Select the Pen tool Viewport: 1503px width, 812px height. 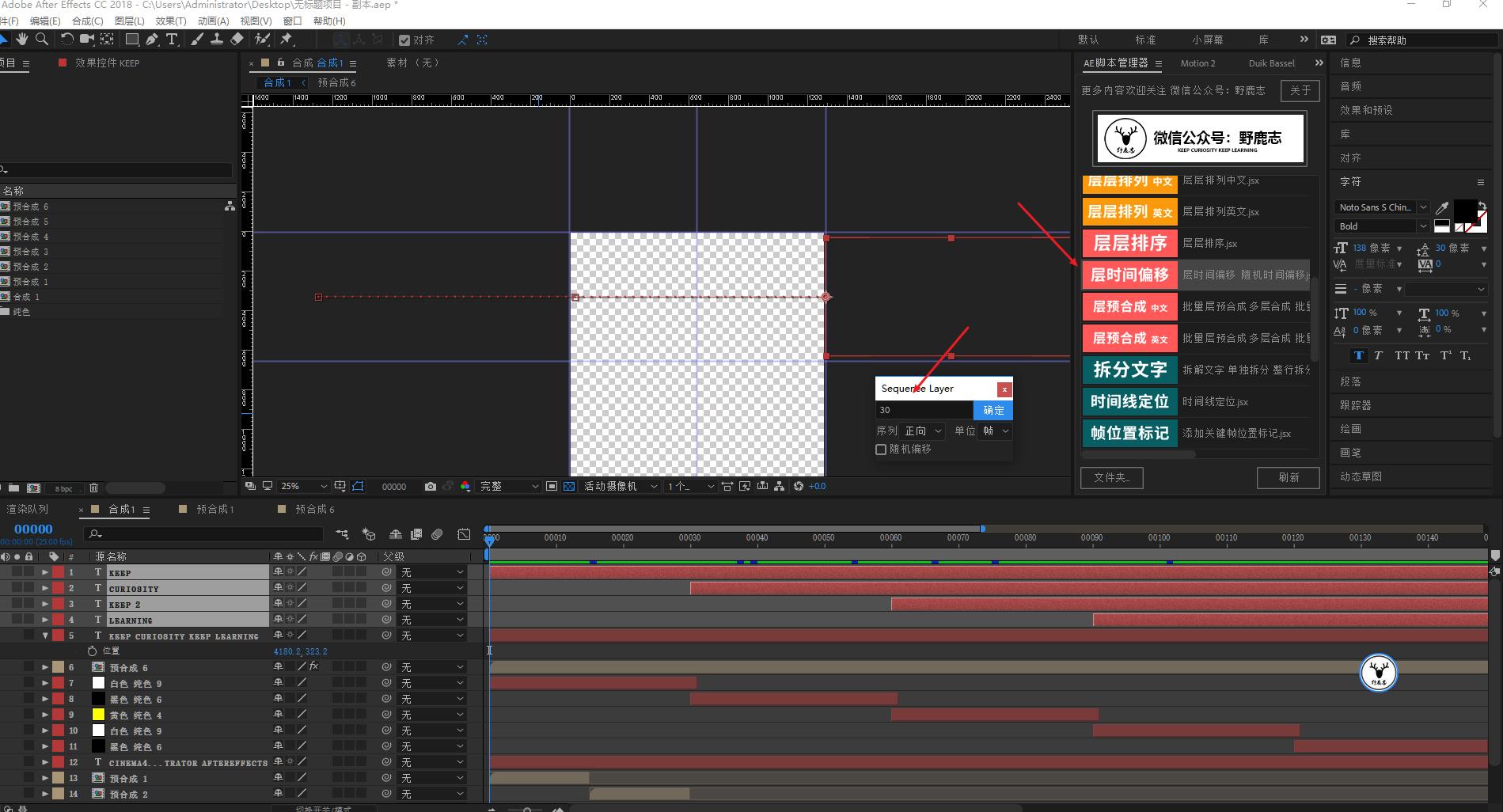[152, 39]
